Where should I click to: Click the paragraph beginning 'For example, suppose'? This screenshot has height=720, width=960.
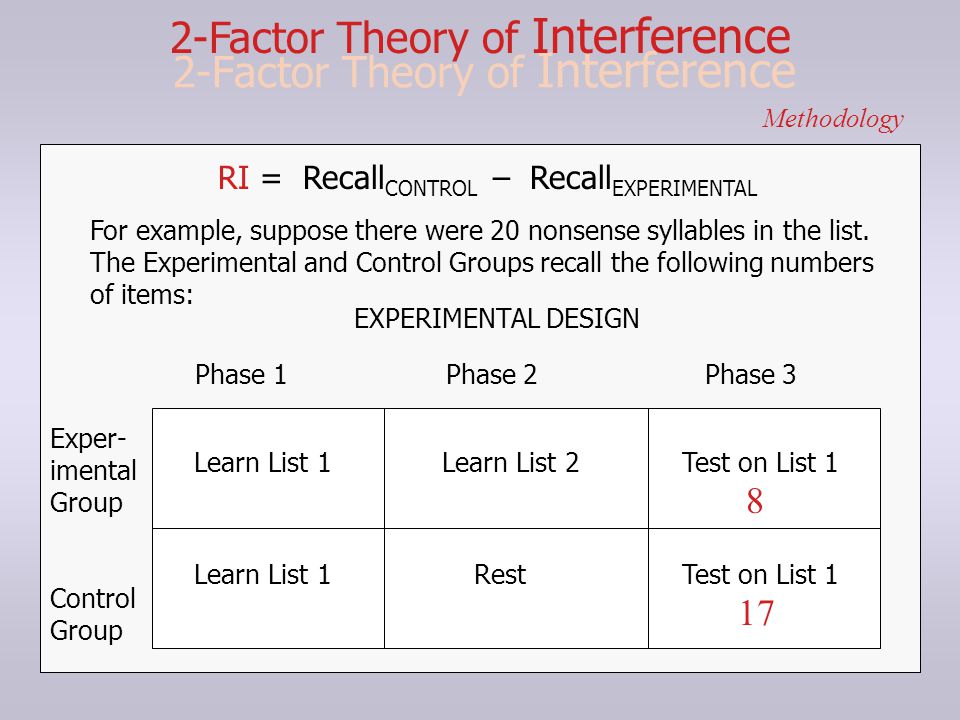481,263
